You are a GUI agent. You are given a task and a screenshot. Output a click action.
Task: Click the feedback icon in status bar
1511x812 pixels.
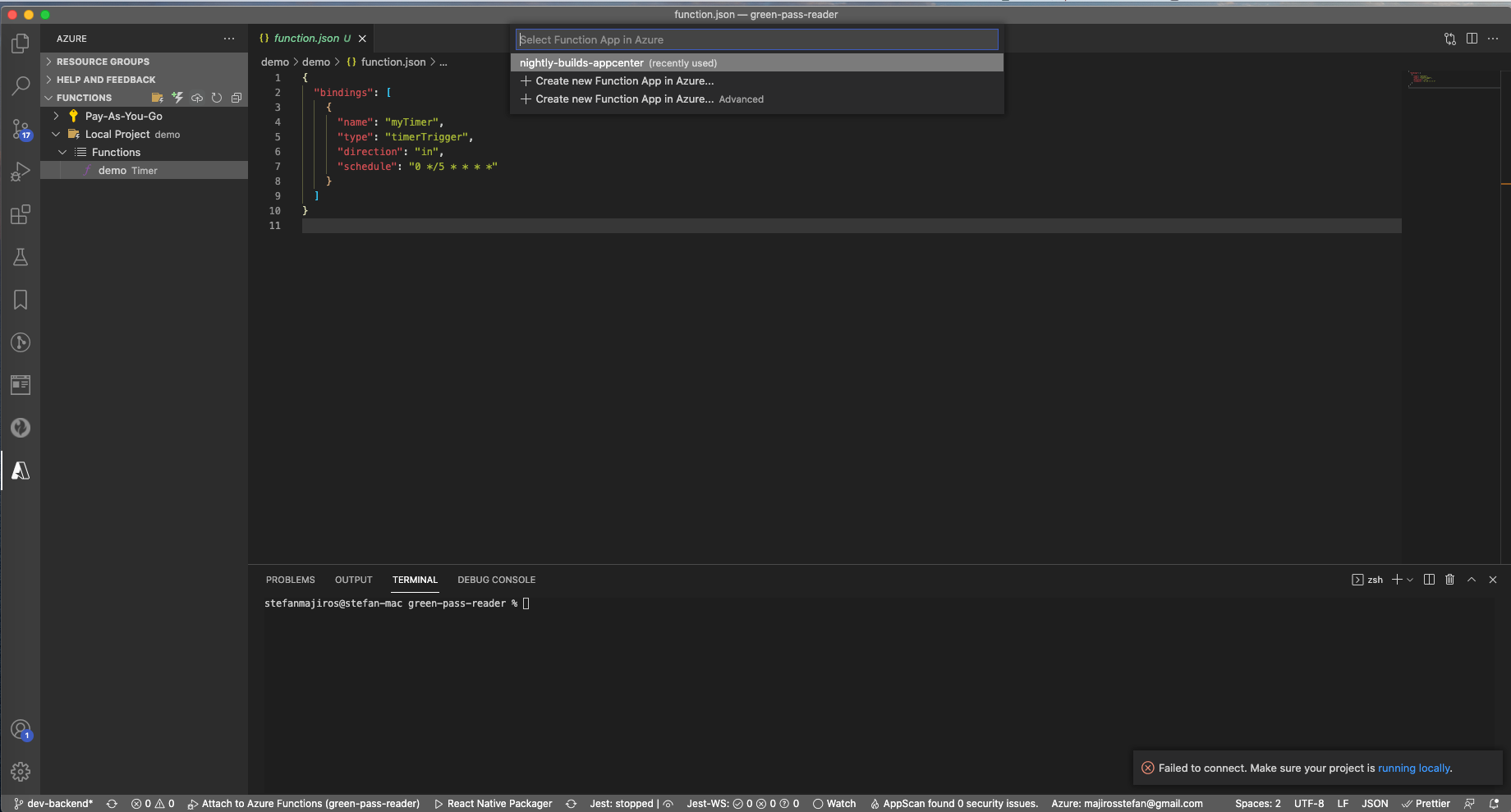click(1470, 804)
